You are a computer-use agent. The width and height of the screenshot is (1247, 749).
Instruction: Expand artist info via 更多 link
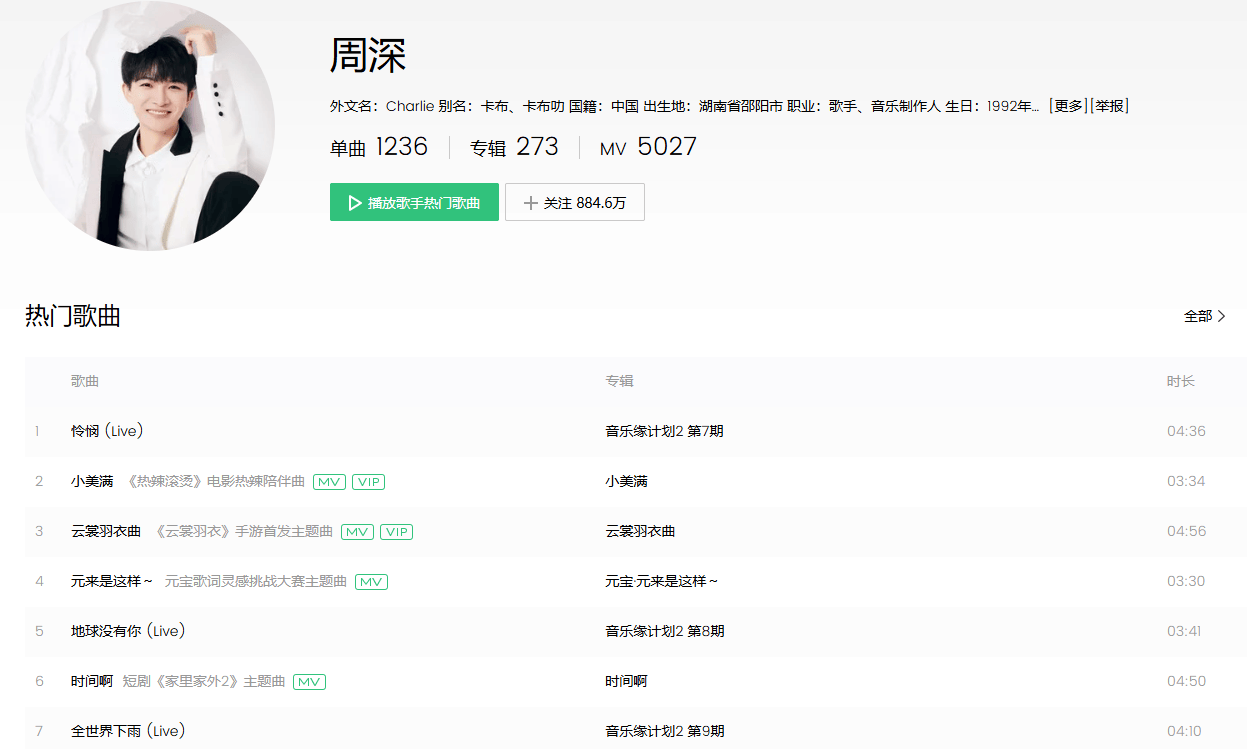(1067, 106)
